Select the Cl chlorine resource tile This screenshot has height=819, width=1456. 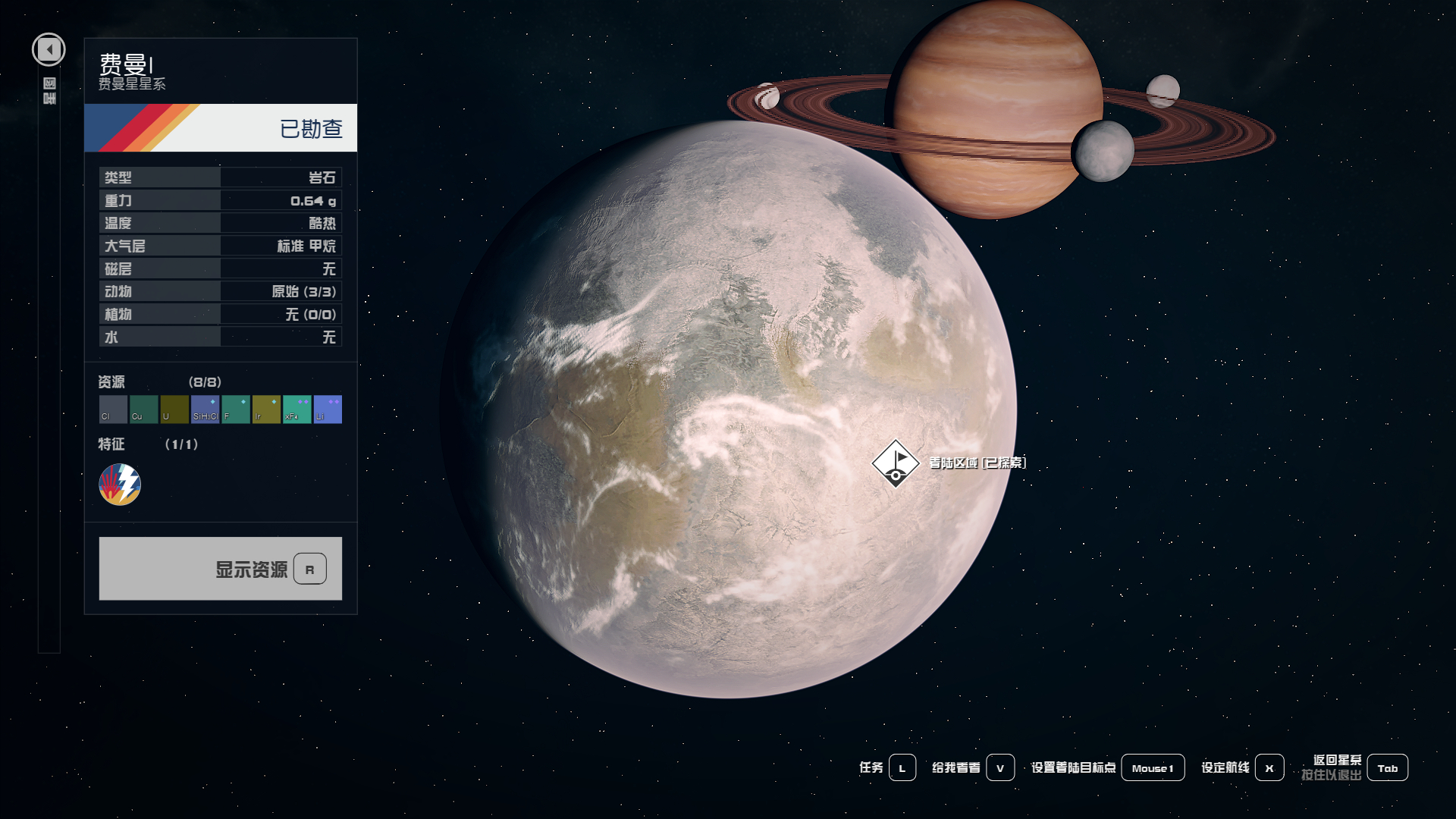click(113, 409)
